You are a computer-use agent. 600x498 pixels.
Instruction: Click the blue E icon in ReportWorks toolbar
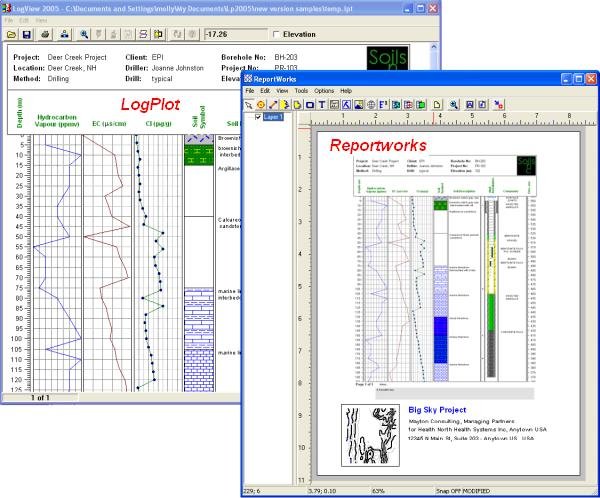383,104
